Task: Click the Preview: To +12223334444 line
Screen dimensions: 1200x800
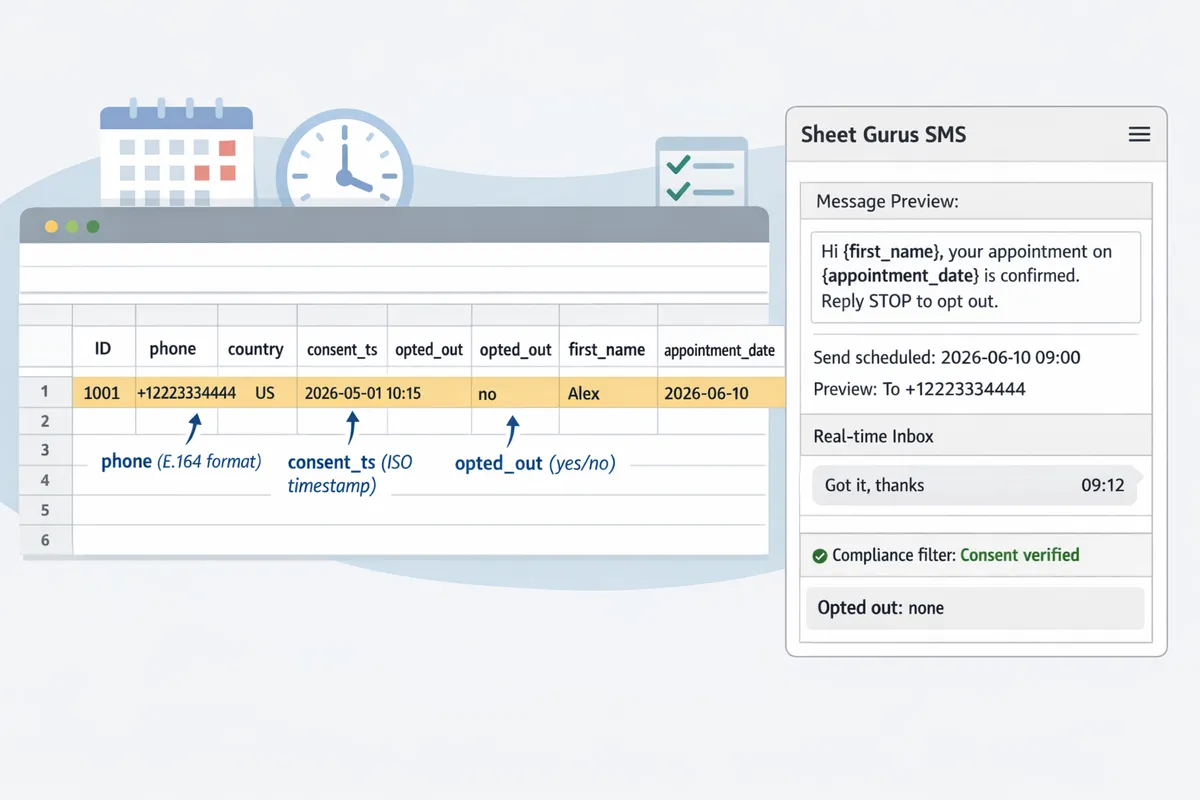Action: pyautogui.click(x=919, y=389)
